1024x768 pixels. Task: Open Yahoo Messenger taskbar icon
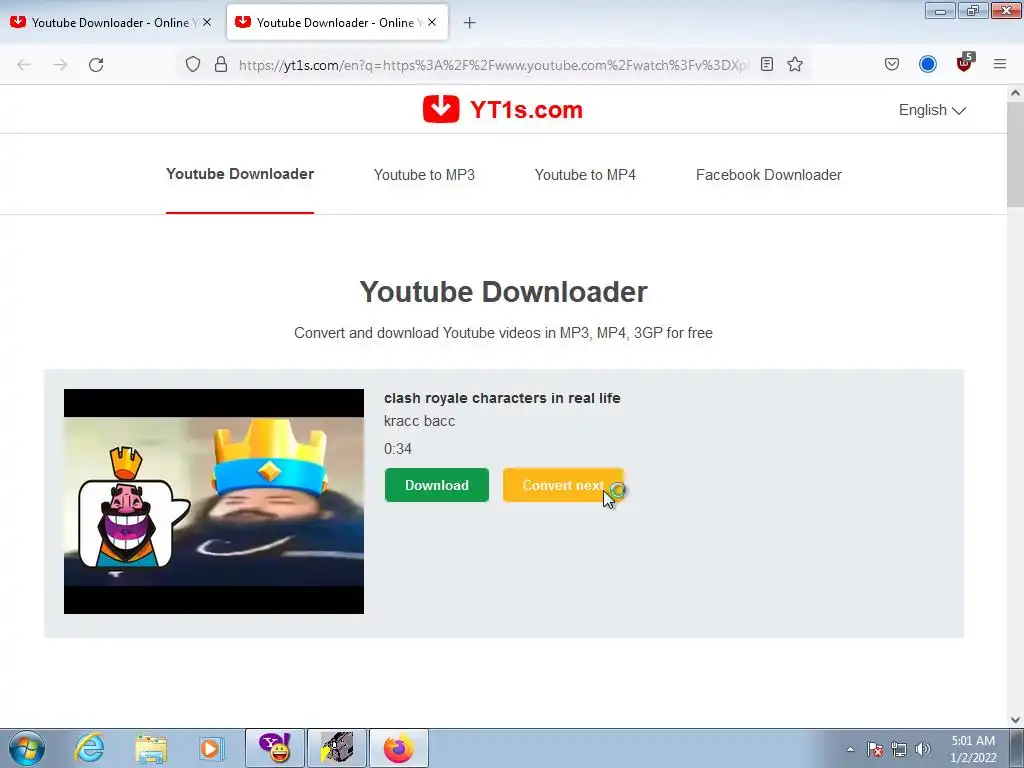click(x=275, y=748)
